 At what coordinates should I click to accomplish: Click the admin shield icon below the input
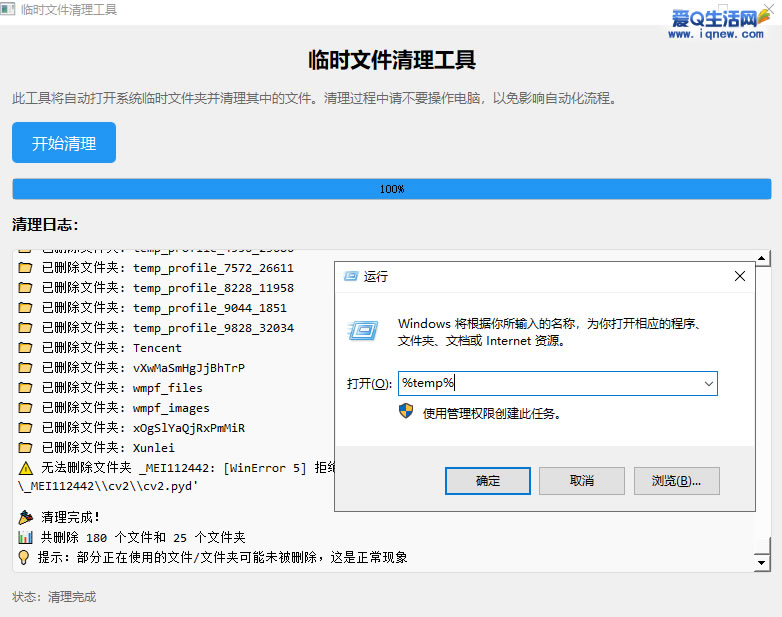tap(406, 412)
